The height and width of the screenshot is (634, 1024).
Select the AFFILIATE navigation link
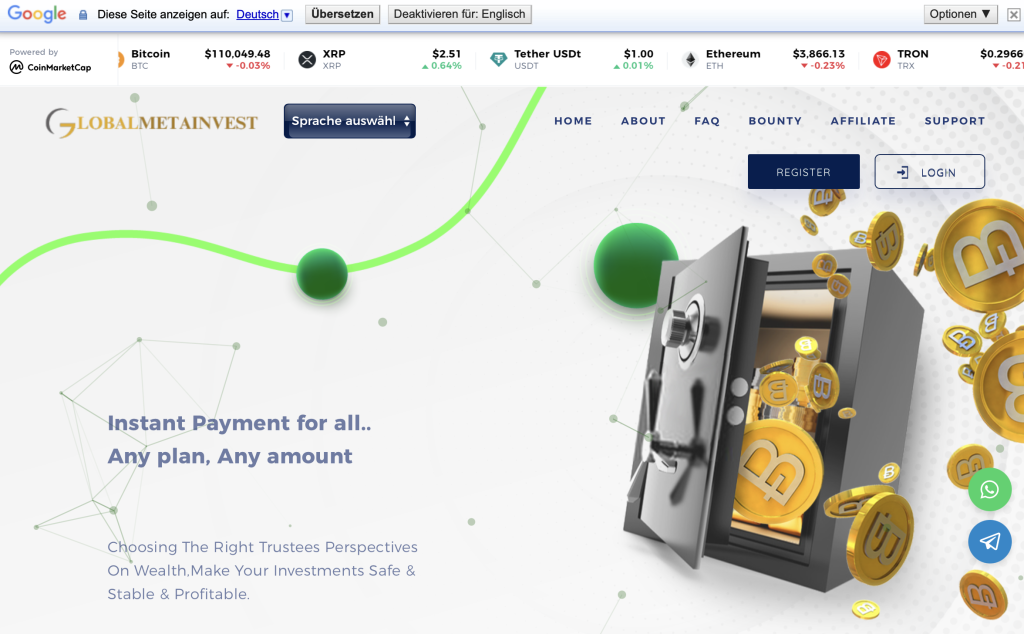pos(863,121)
